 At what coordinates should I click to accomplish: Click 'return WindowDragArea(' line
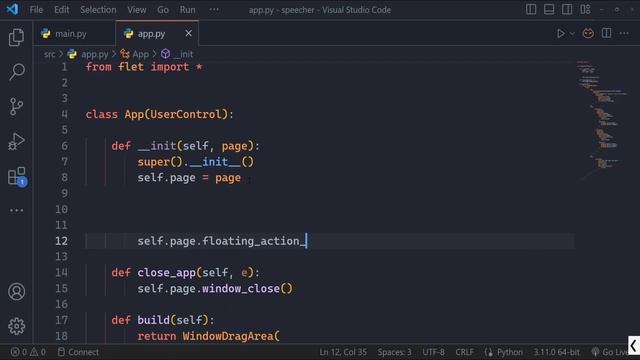pos(209,336)
